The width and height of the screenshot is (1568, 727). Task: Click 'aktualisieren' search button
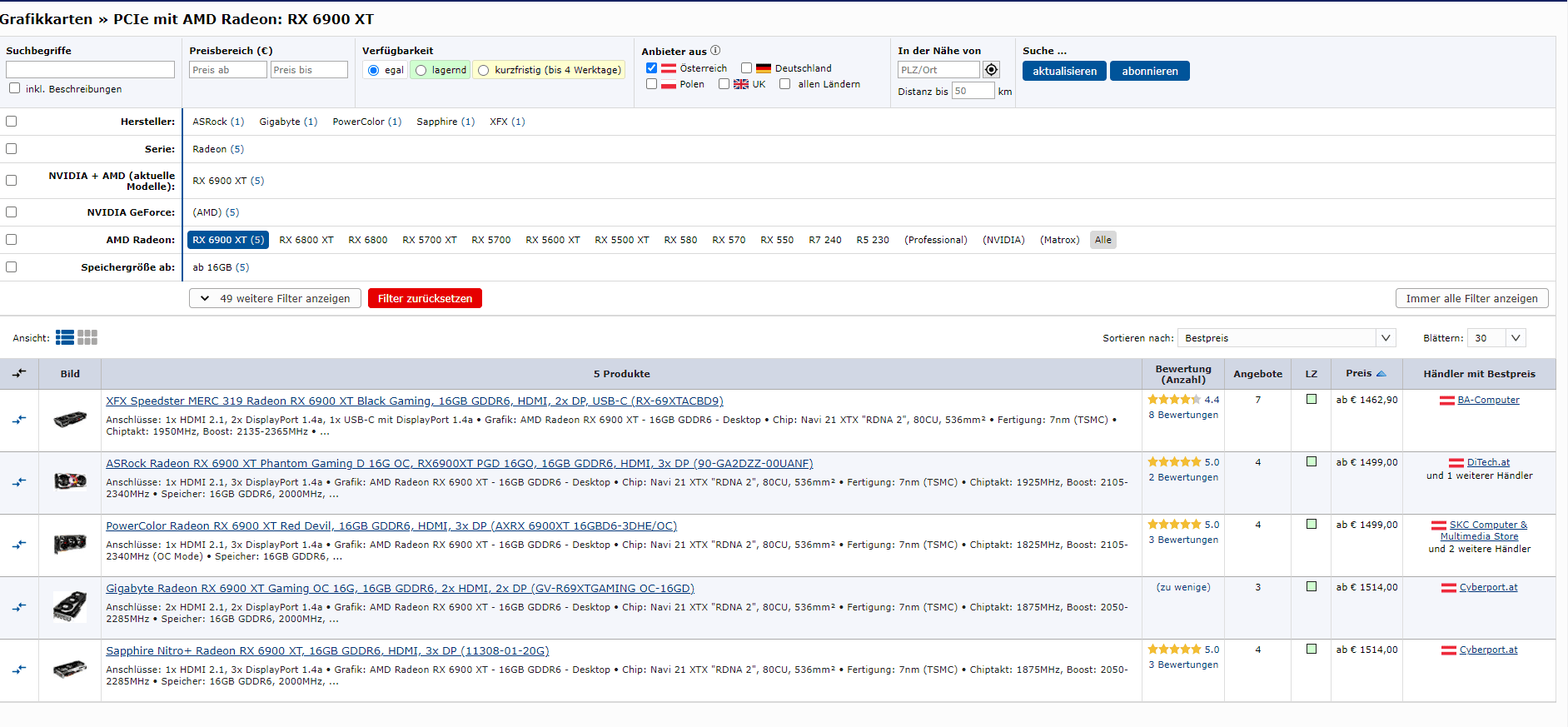pyautogui.click(x=1064, y=71)
